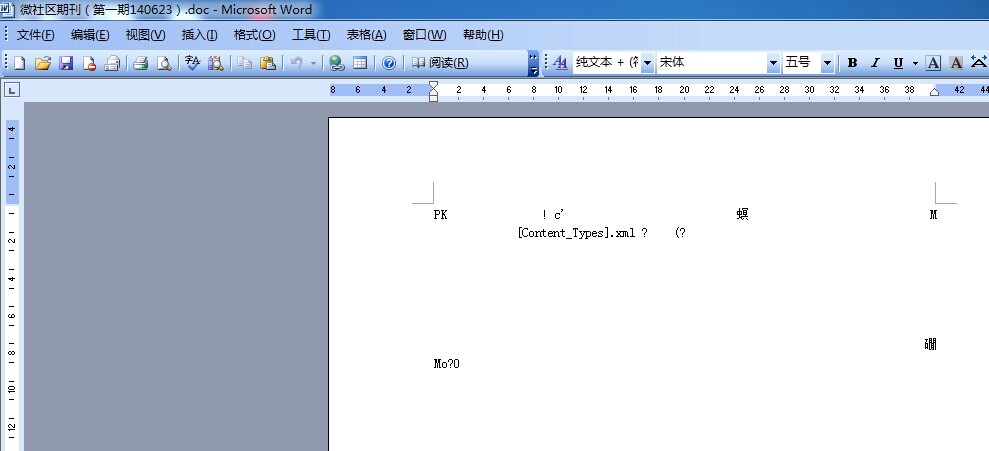989x451 pixels.
Task: Click the Paste clipboard icon
Action: (268, 63)
